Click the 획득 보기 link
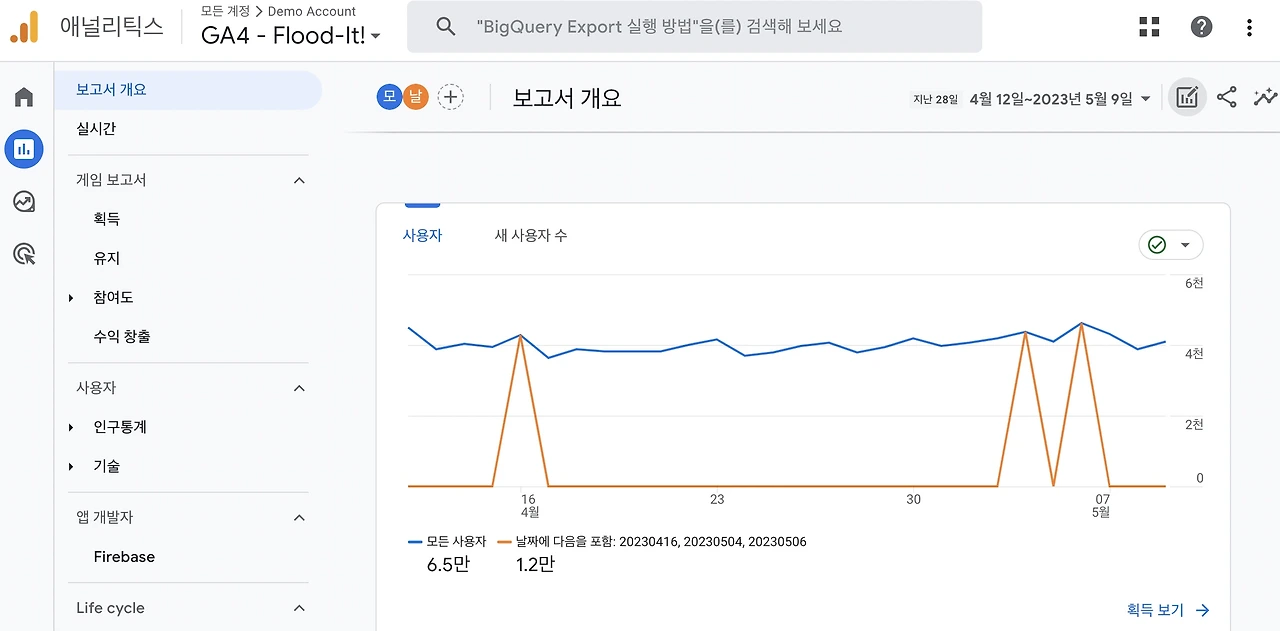 click(1157, 609)
